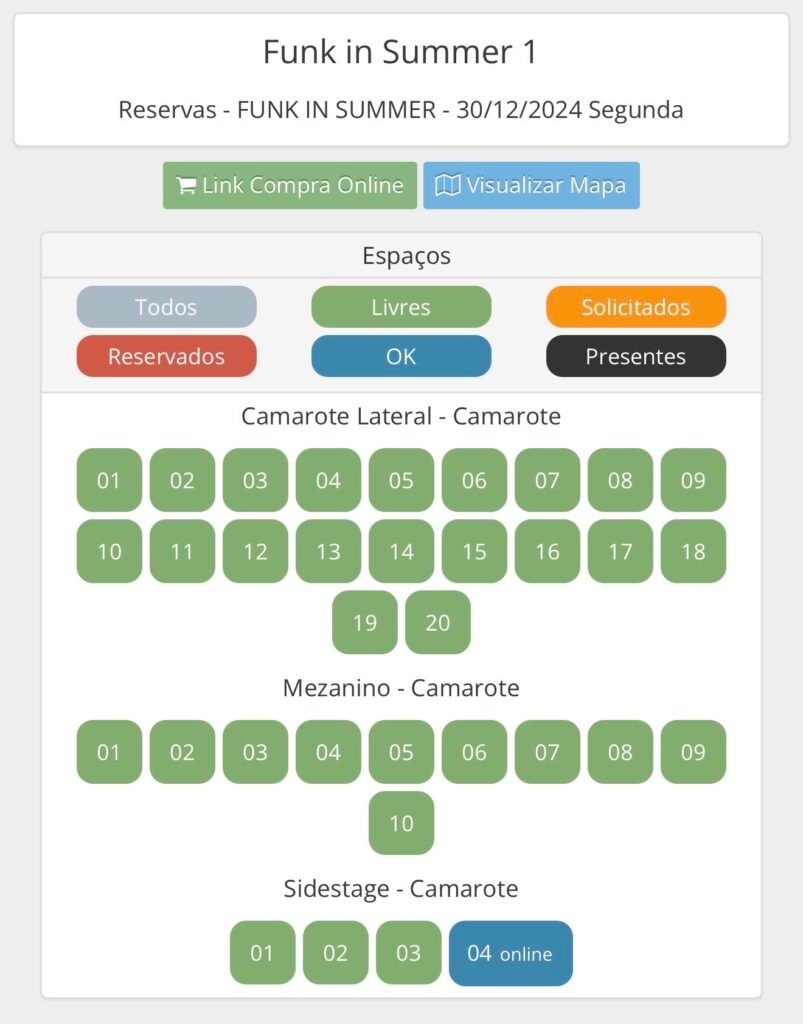
Task: Pick Camarote Lateral space 14
Action: tap(401, 551)
